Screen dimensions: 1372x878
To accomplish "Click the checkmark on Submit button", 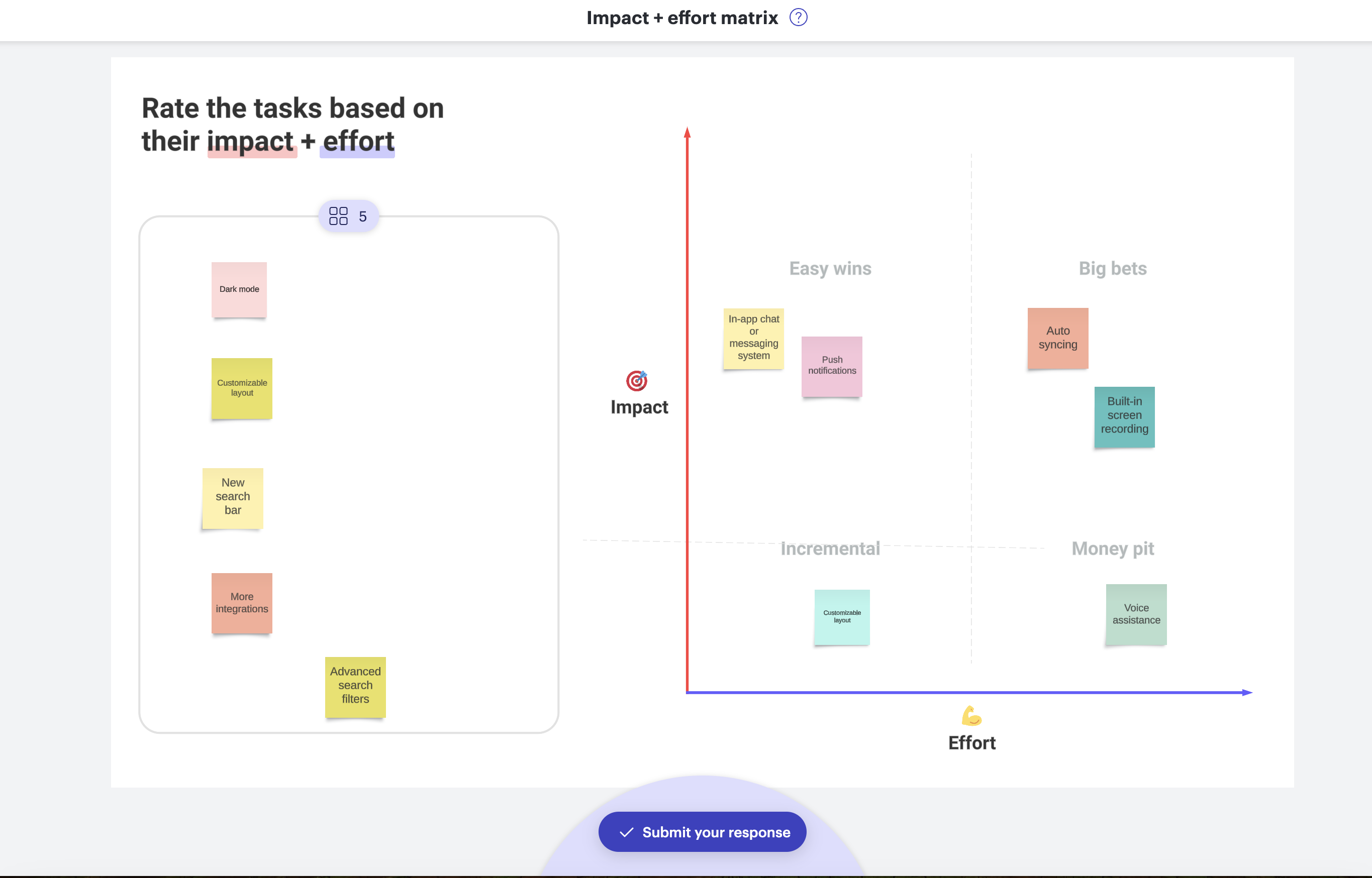I will [x=626, y=832].
